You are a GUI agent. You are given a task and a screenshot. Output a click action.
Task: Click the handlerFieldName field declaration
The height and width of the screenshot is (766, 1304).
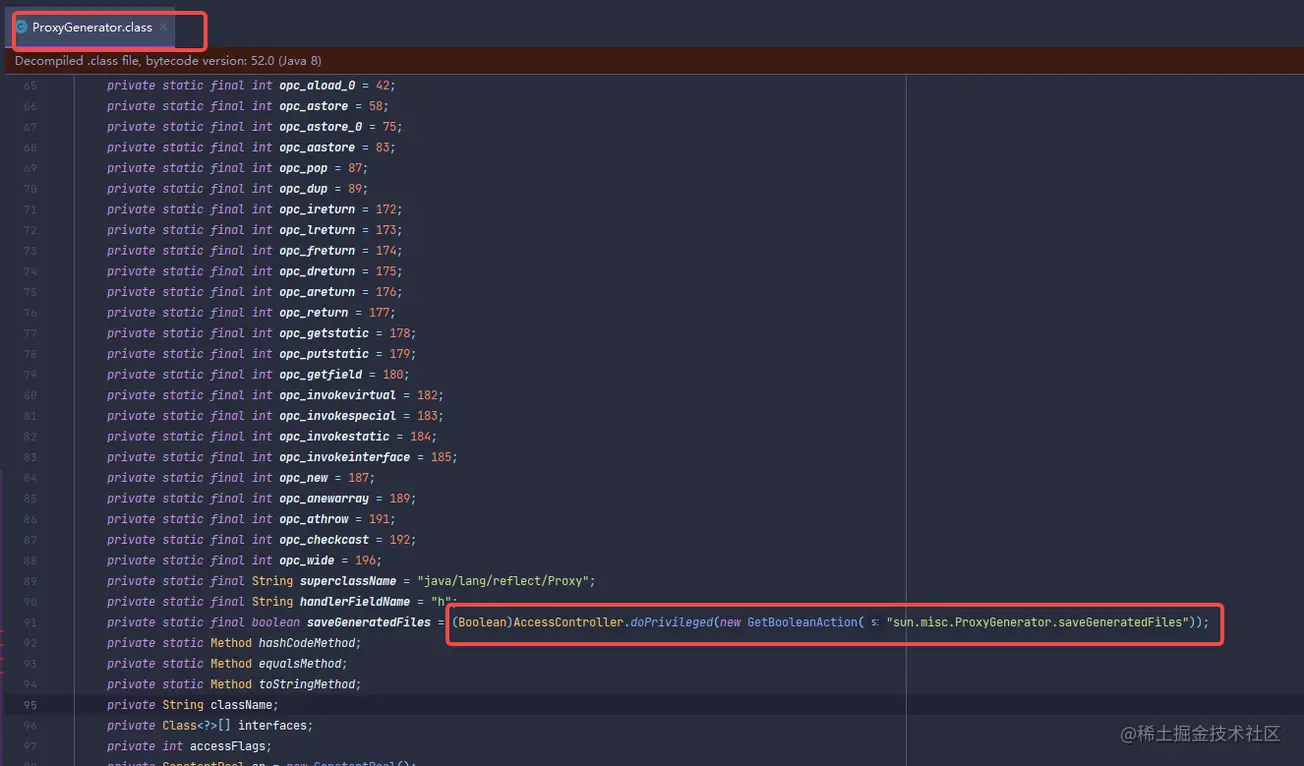[x=355, y=602]
